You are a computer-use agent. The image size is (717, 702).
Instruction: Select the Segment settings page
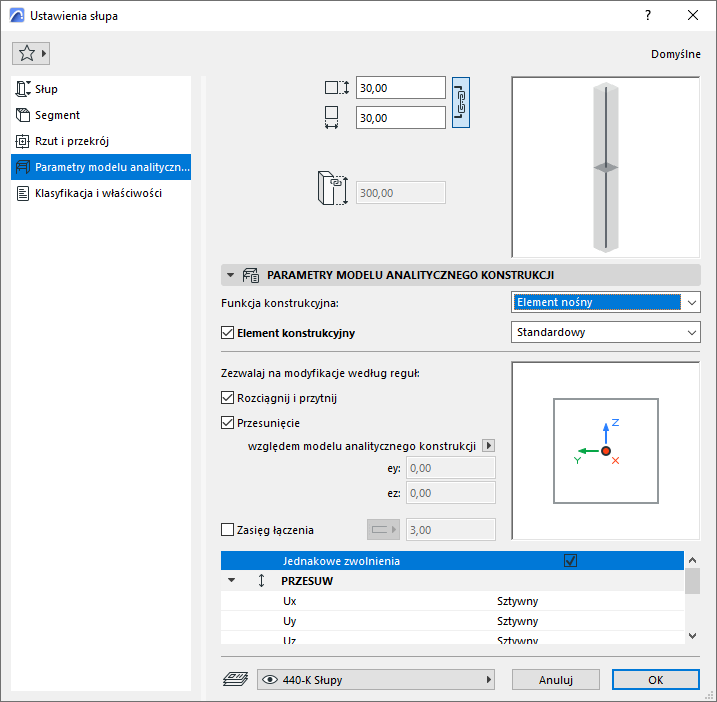101,115
